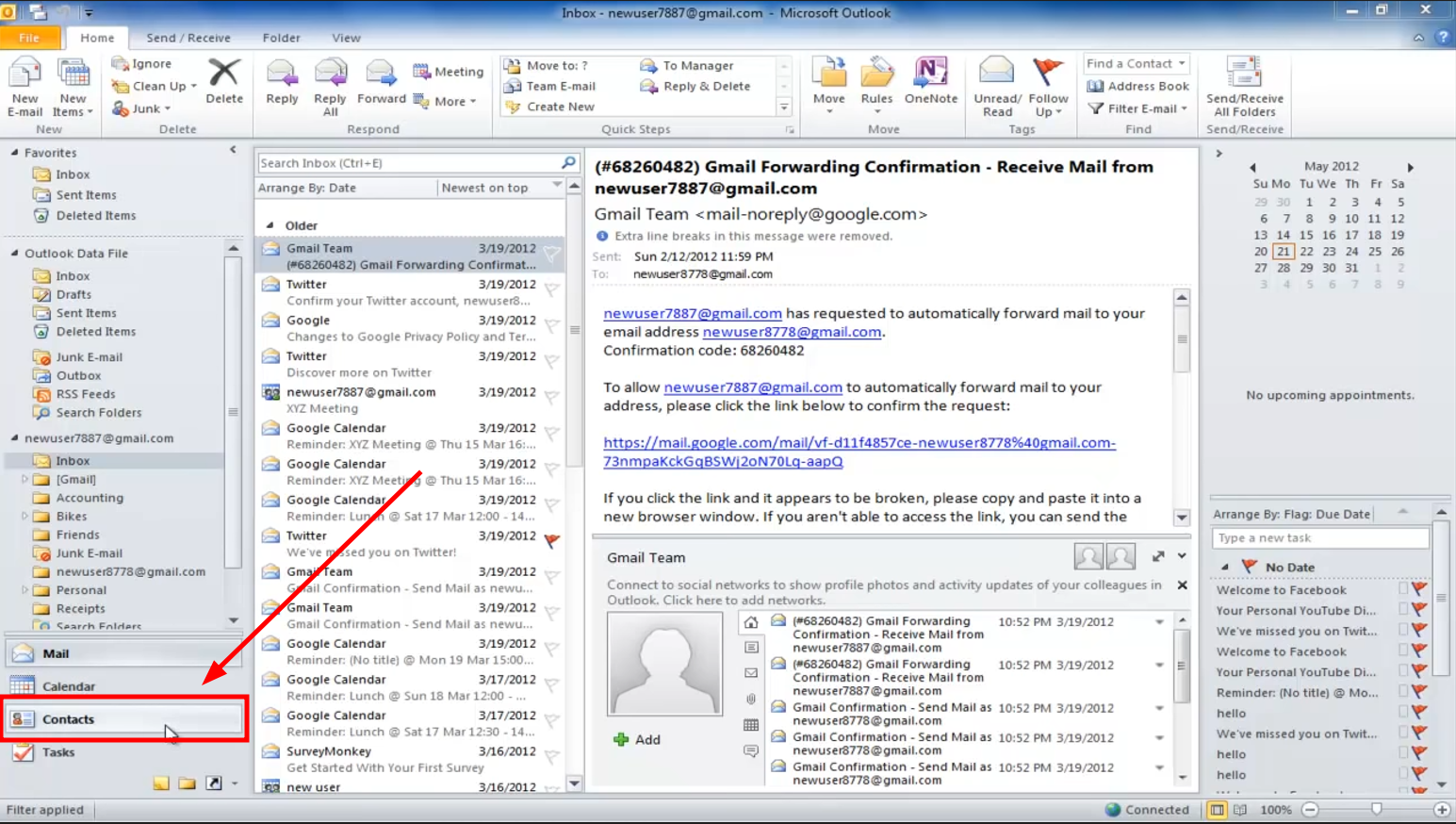Open Contacts in navigation pane

(x=68, y=719)
